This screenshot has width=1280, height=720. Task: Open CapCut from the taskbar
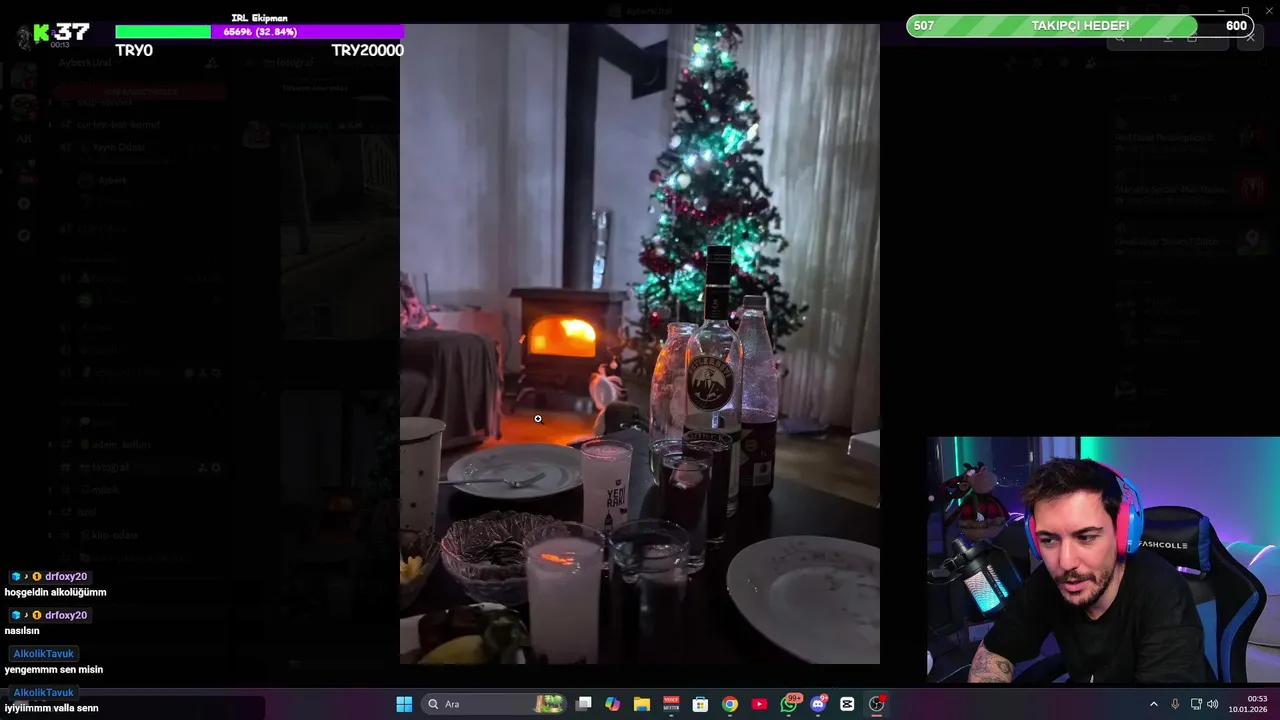tap(847, 704)
